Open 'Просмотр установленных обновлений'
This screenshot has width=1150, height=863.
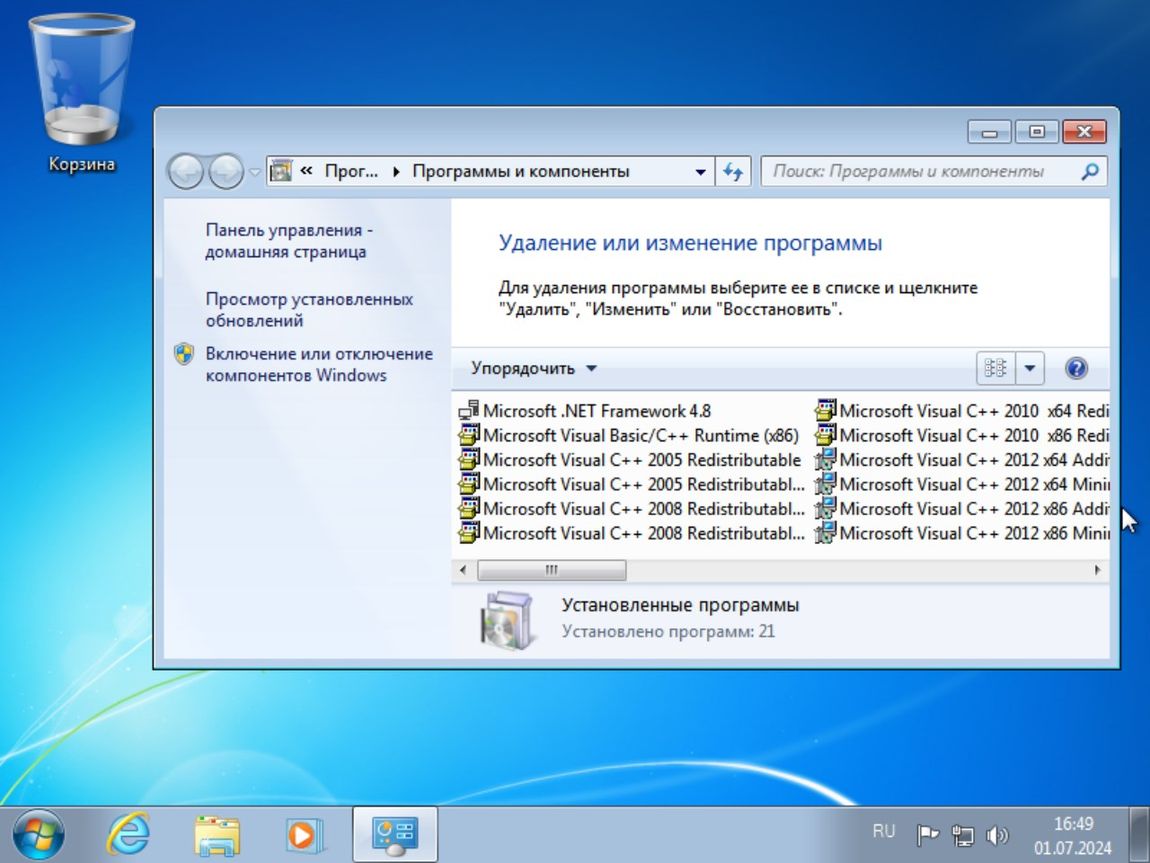[311, 308]
